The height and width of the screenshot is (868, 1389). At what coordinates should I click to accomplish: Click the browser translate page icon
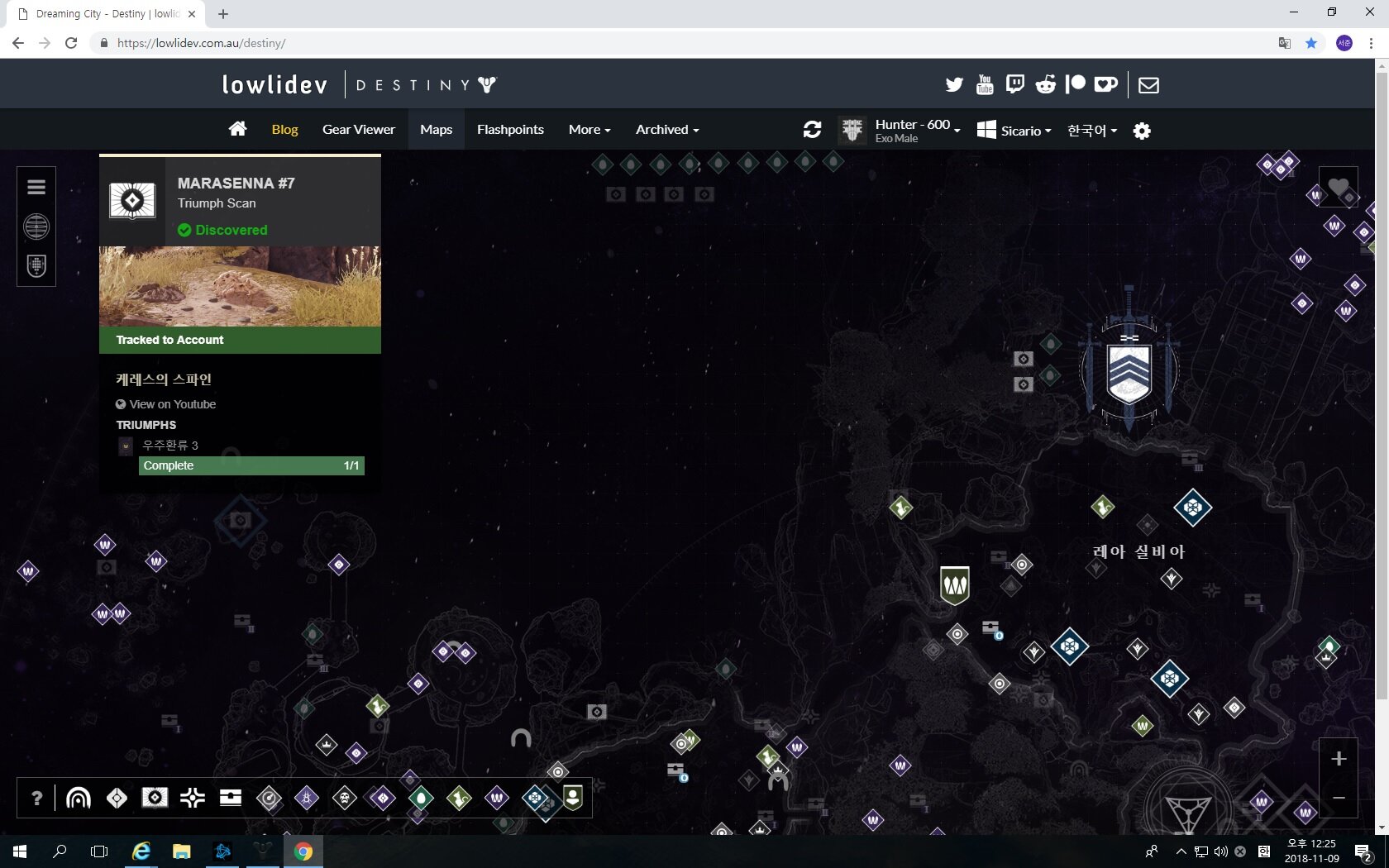(1285, 43)
